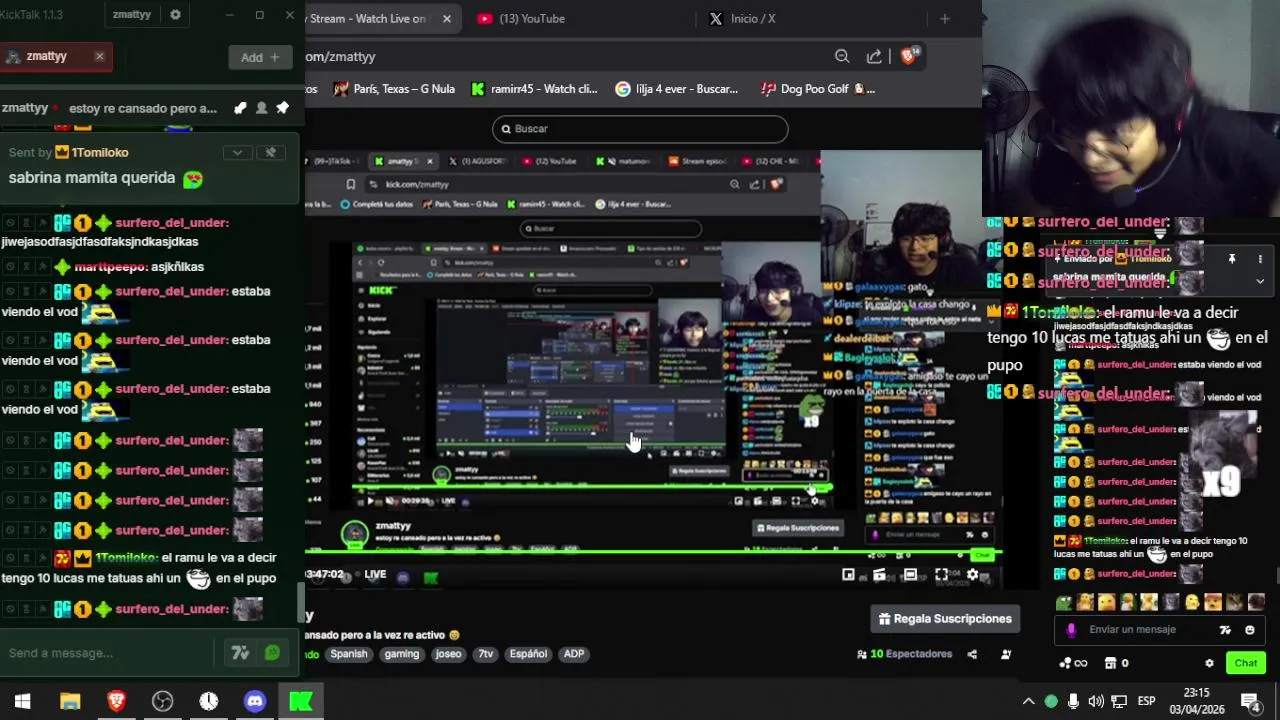Click the Regala Suscripciones button

click(x=945, y=619)
